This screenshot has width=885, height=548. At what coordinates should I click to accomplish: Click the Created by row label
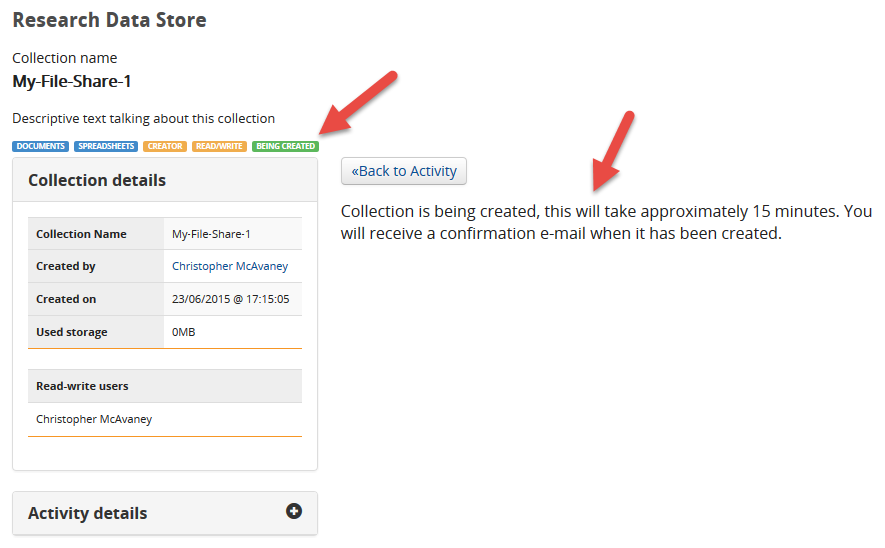[x=65, y=266]
